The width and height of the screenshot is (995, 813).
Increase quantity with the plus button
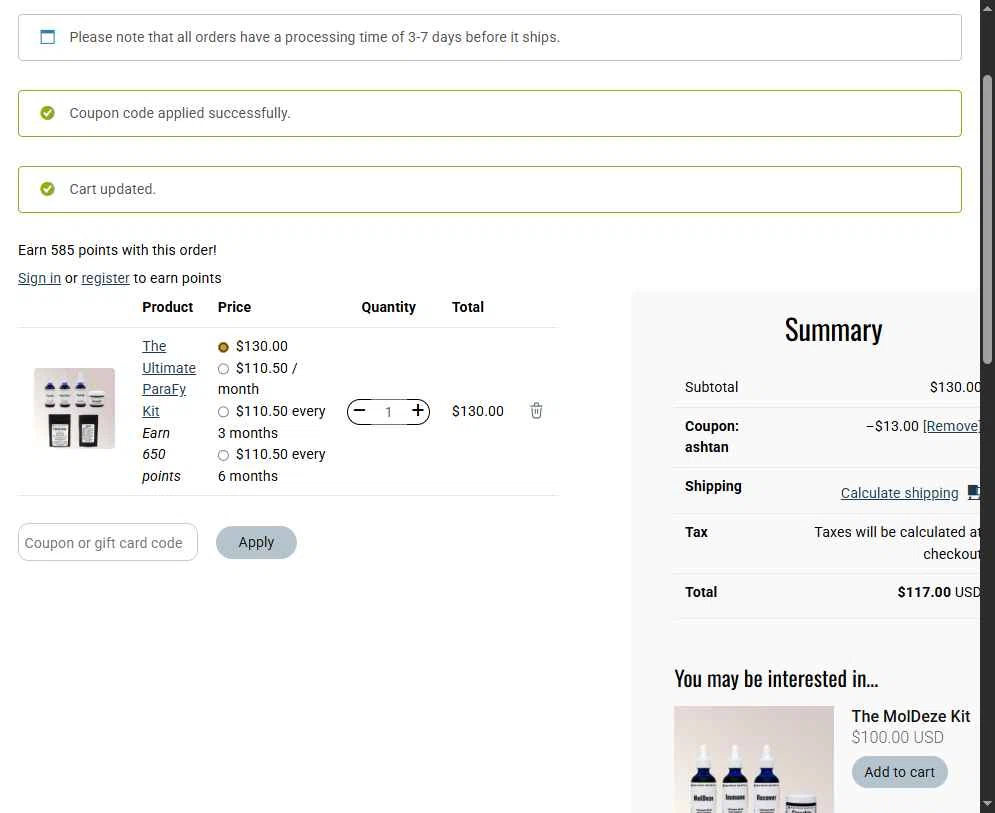[x=418, y=411]
